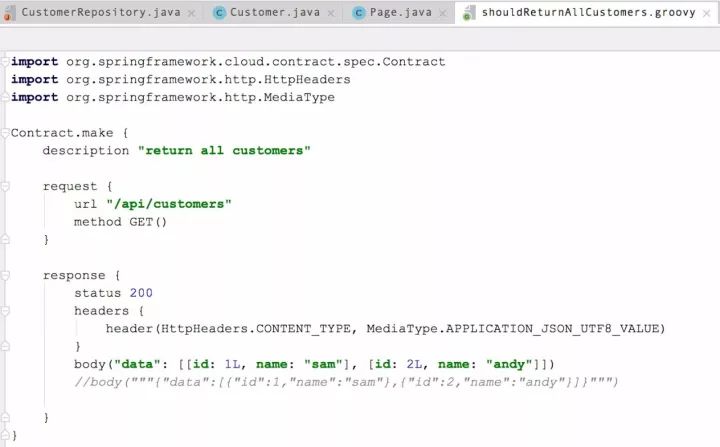The width and height of the screenshot is (720, 447).
Task: Click the request block closing fold marker
Action: [x=5, y=239]
